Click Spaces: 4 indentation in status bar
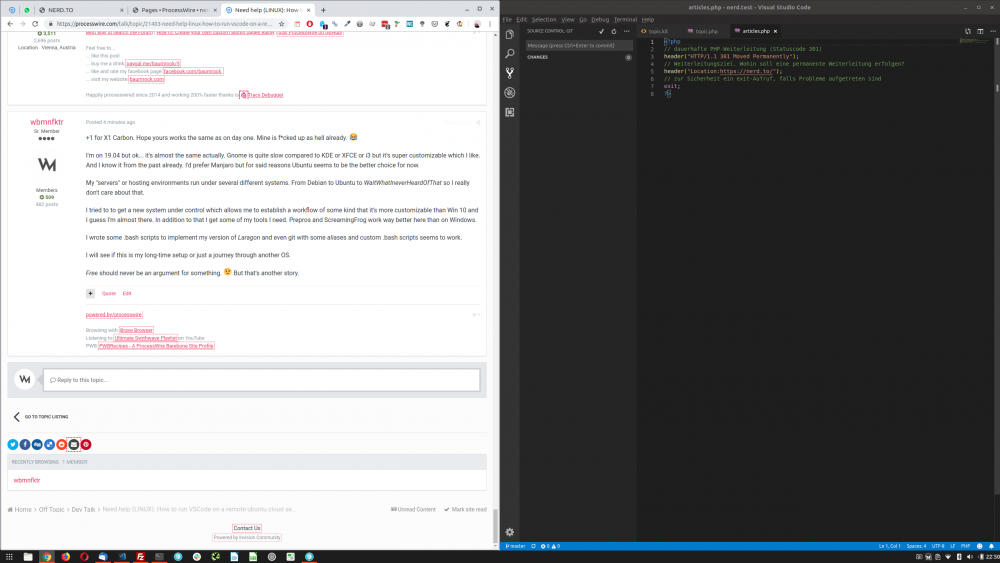This screenshot has height=563, width=1000. pyautogui.click(x=916, y=546)
